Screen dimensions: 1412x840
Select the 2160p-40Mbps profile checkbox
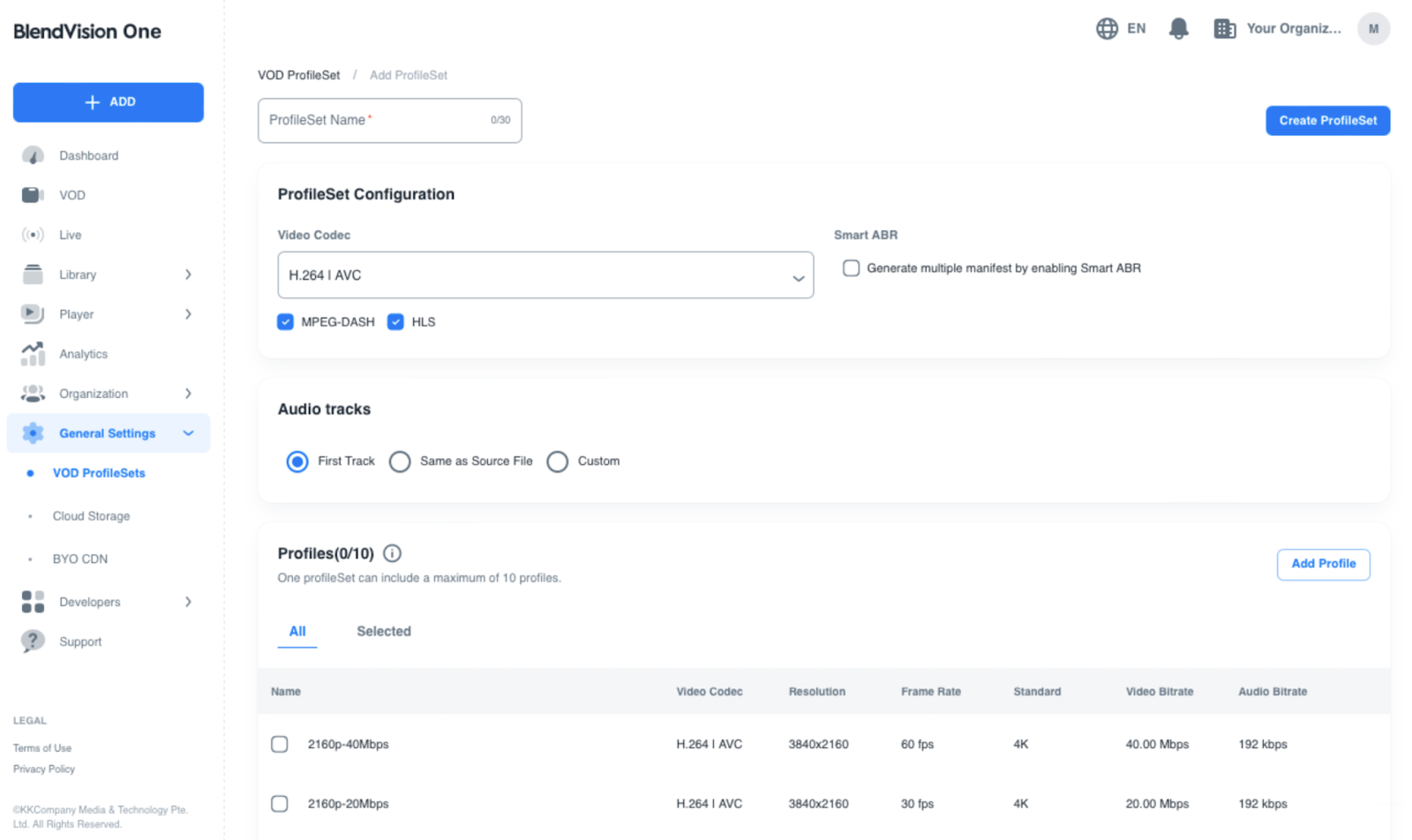tap(280, 744)
